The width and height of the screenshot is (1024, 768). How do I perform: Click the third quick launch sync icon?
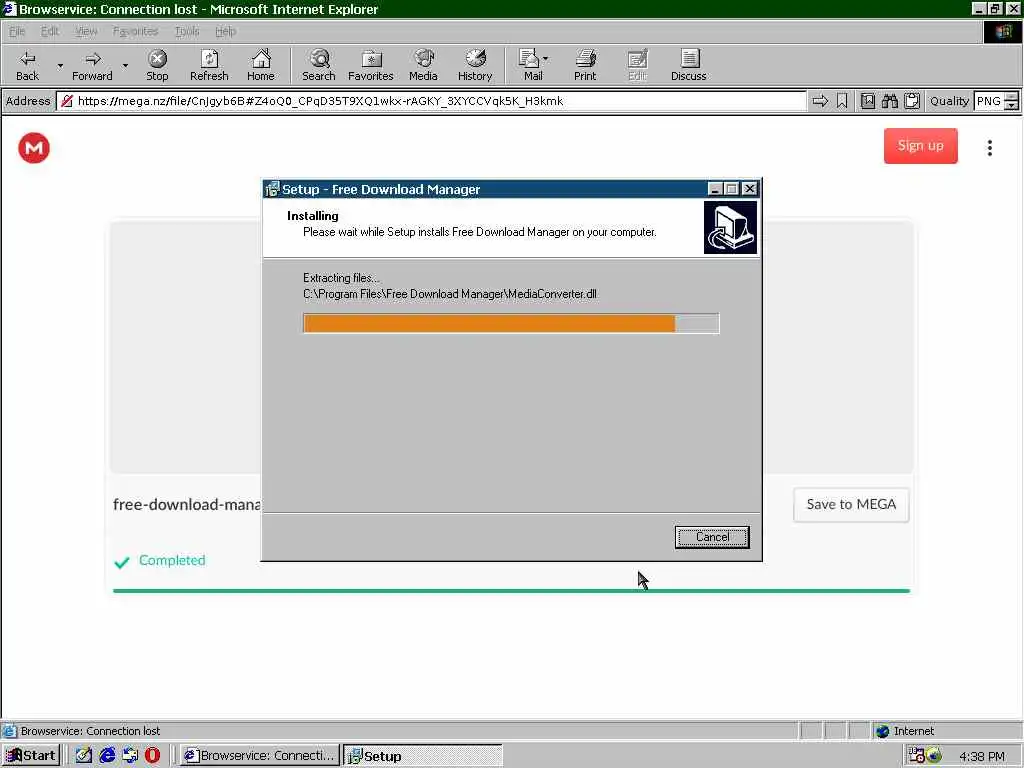130,756
